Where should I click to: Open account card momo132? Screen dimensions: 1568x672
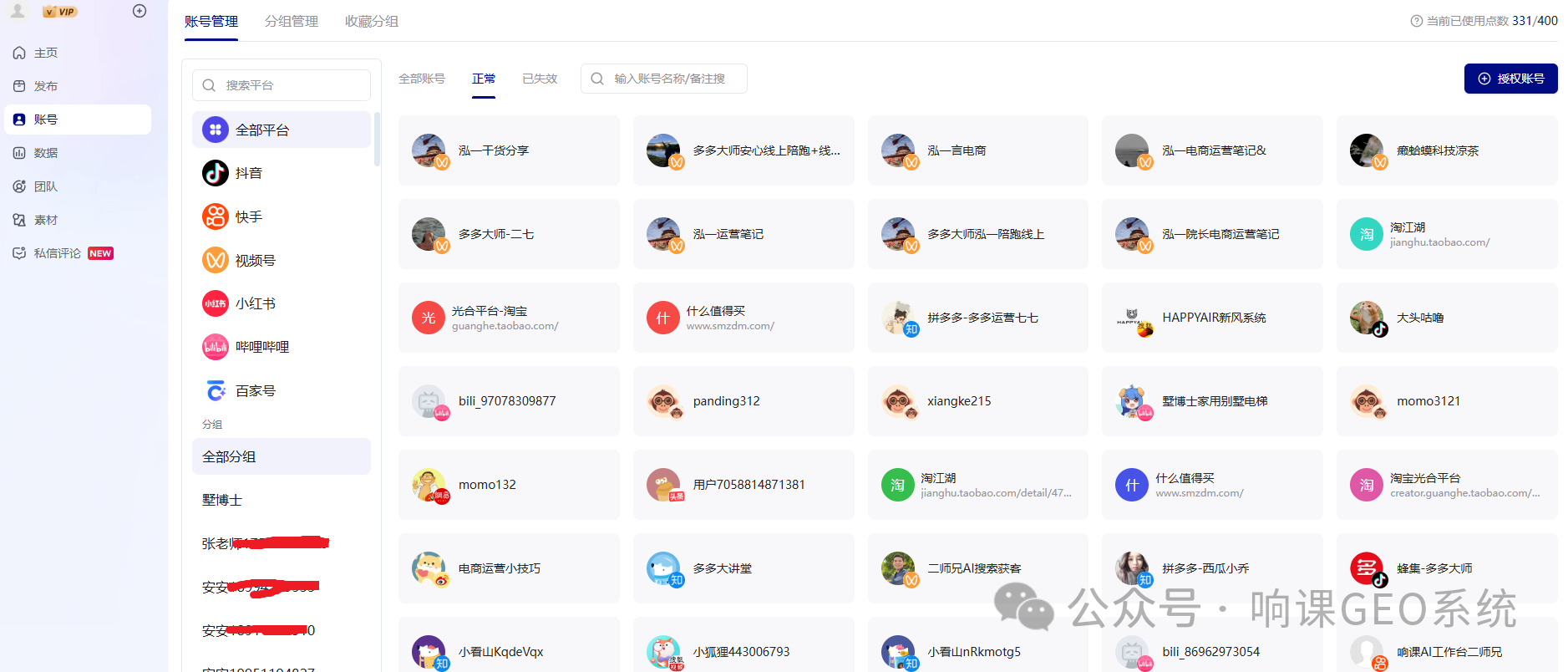point(509,485)
